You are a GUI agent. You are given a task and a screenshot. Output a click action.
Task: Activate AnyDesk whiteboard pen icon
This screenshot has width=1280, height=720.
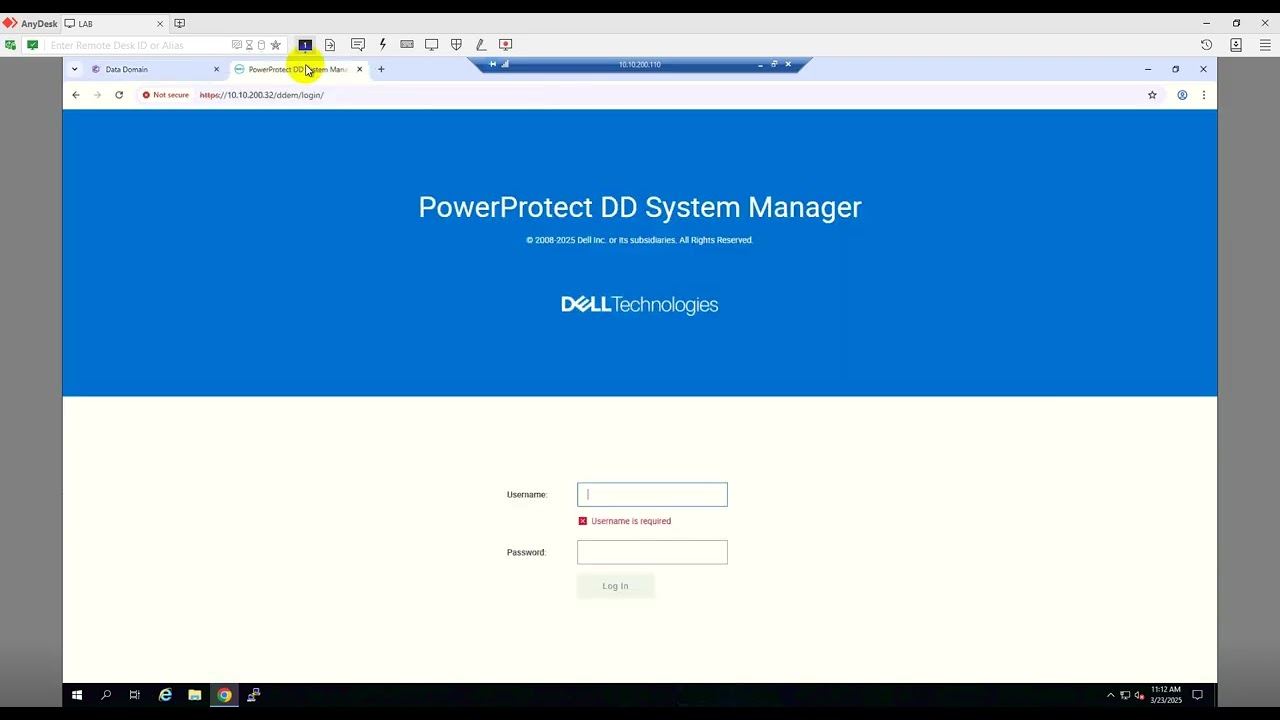[481, 45]
